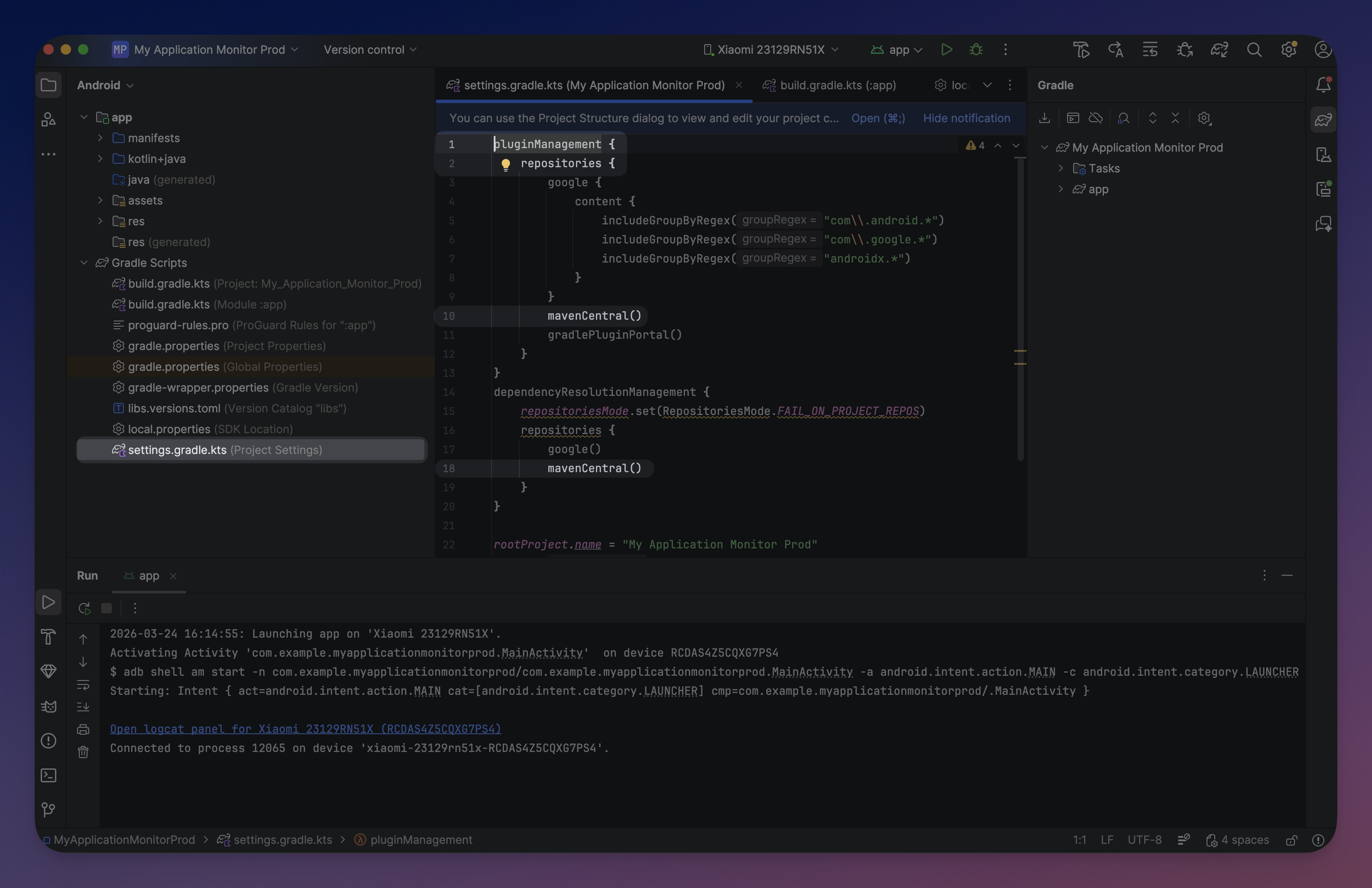Open the Version control menu
Screen dimensions: 1372x888
pos(369,49)
